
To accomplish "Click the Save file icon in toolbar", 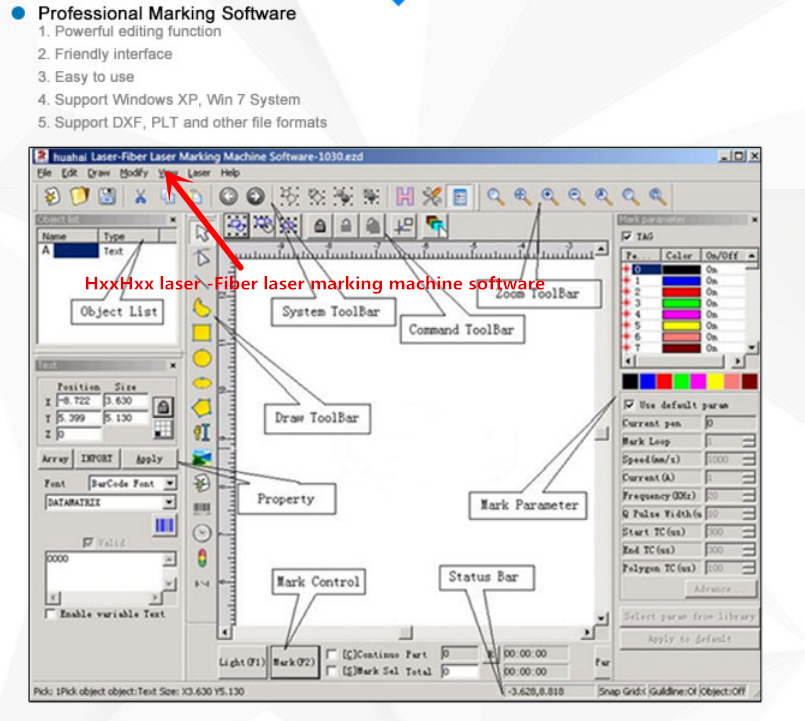I will click(x=105, y=196).
